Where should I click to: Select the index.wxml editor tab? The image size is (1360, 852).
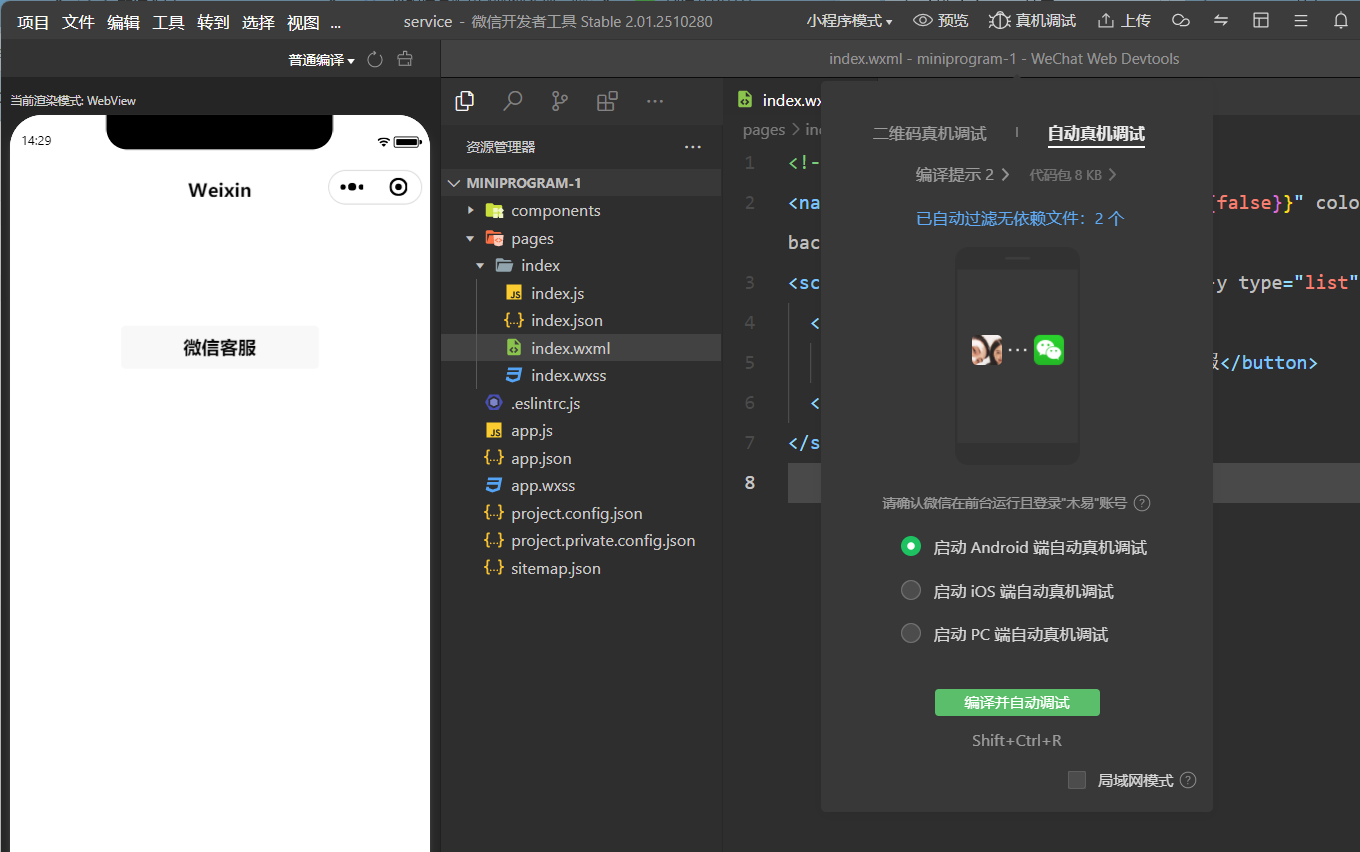(780, 100)
